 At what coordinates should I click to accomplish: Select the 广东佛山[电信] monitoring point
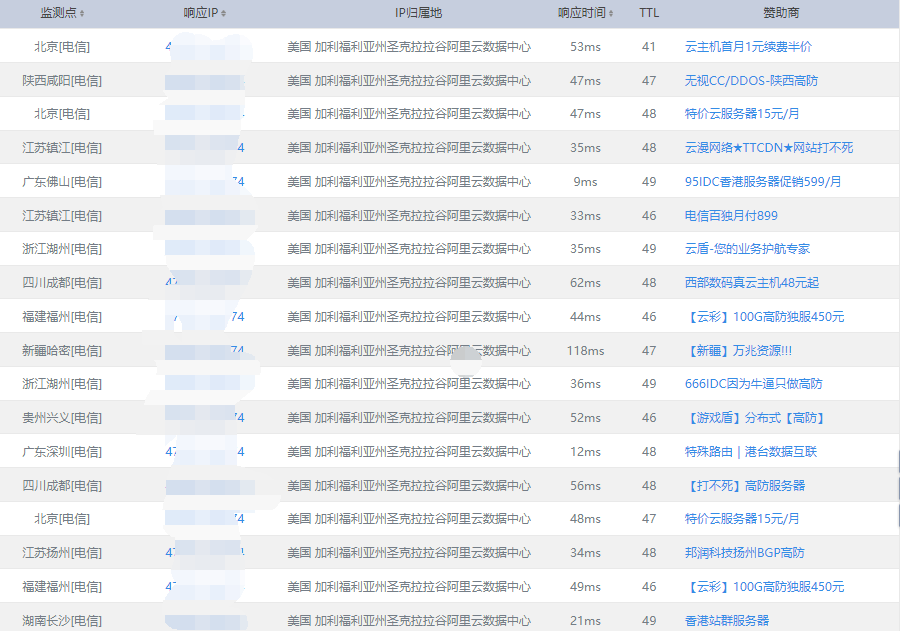(x=62, y=181)
